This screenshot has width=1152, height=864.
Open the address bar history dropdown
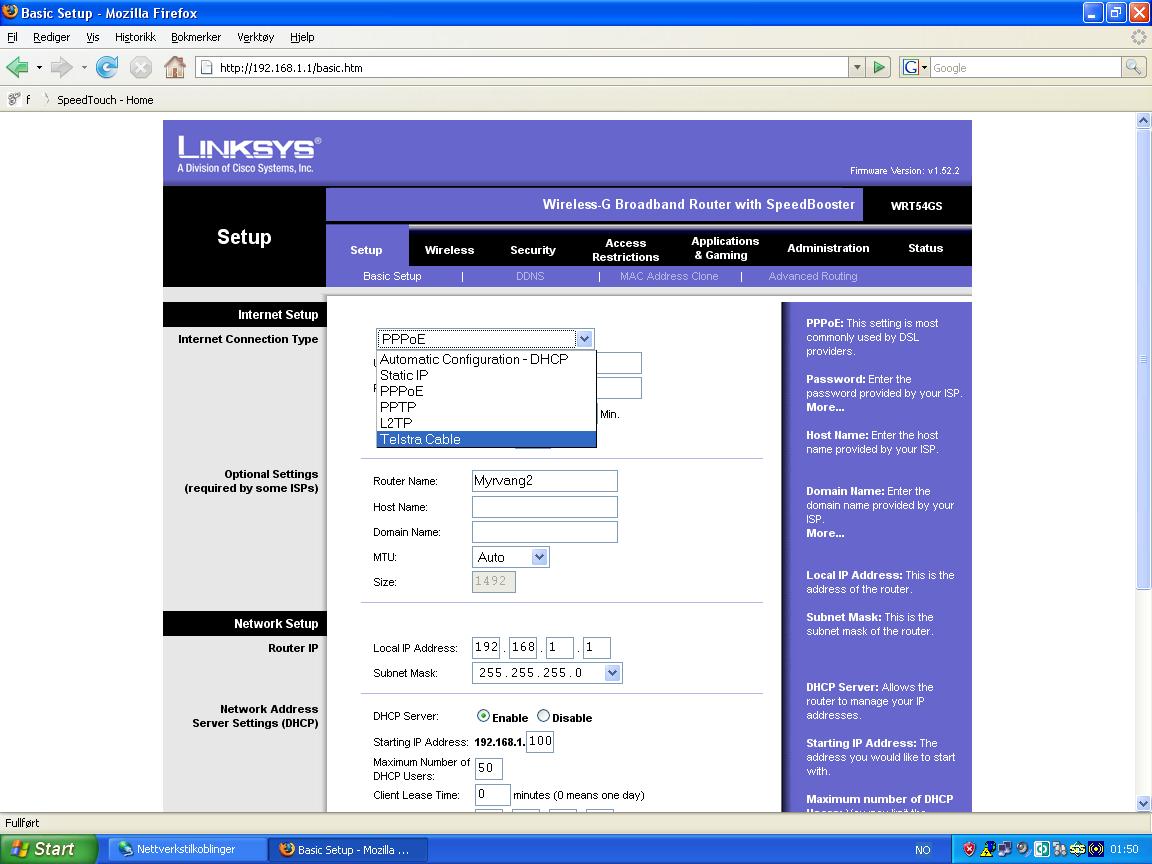pos(857,68)
